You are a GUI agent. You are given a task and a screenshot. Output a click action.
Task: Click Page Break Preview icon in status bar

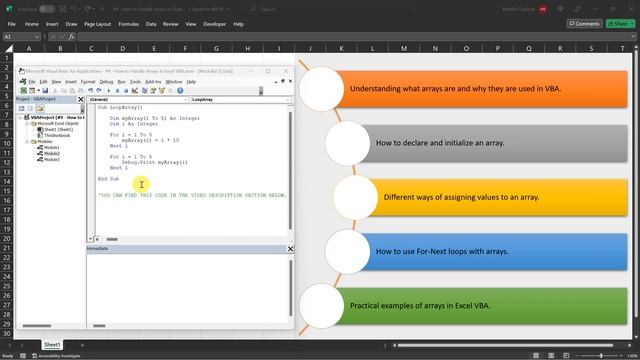pyautogui.click(x=566, y=356)
